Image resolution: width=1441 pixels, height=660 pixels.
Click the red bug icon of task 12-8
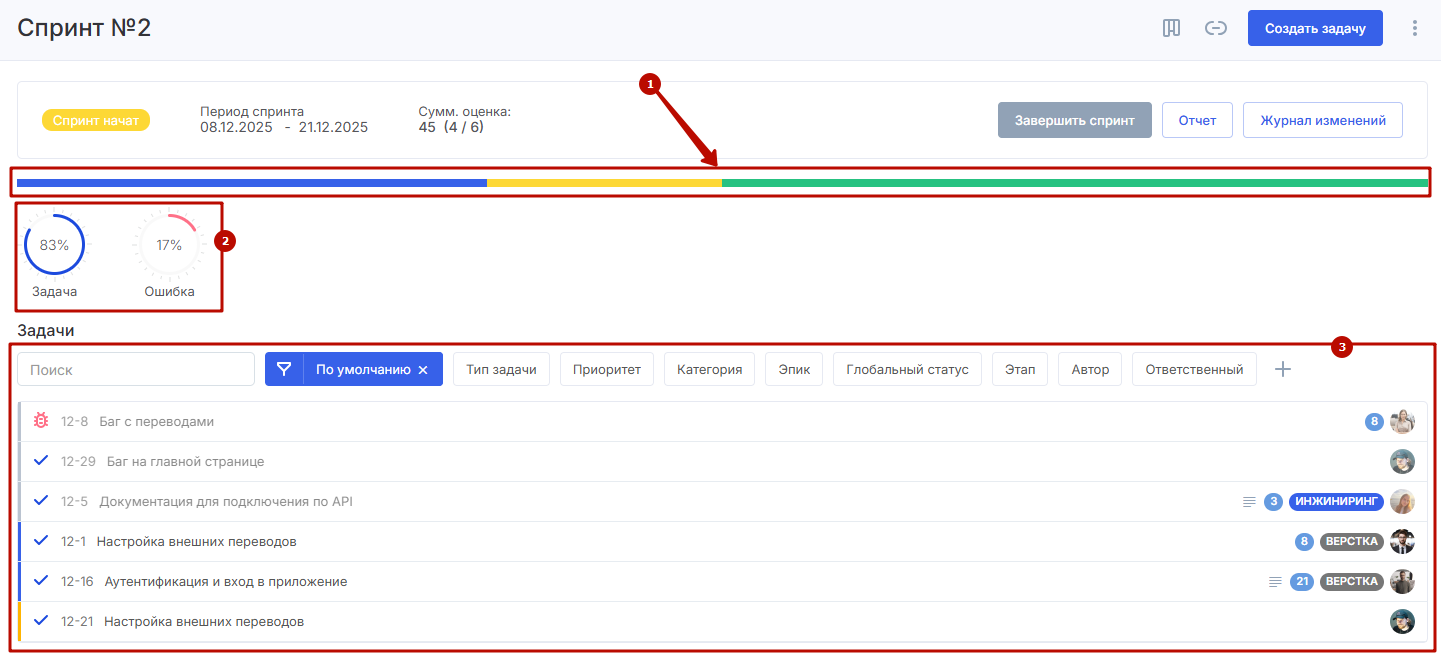point(41,421)
